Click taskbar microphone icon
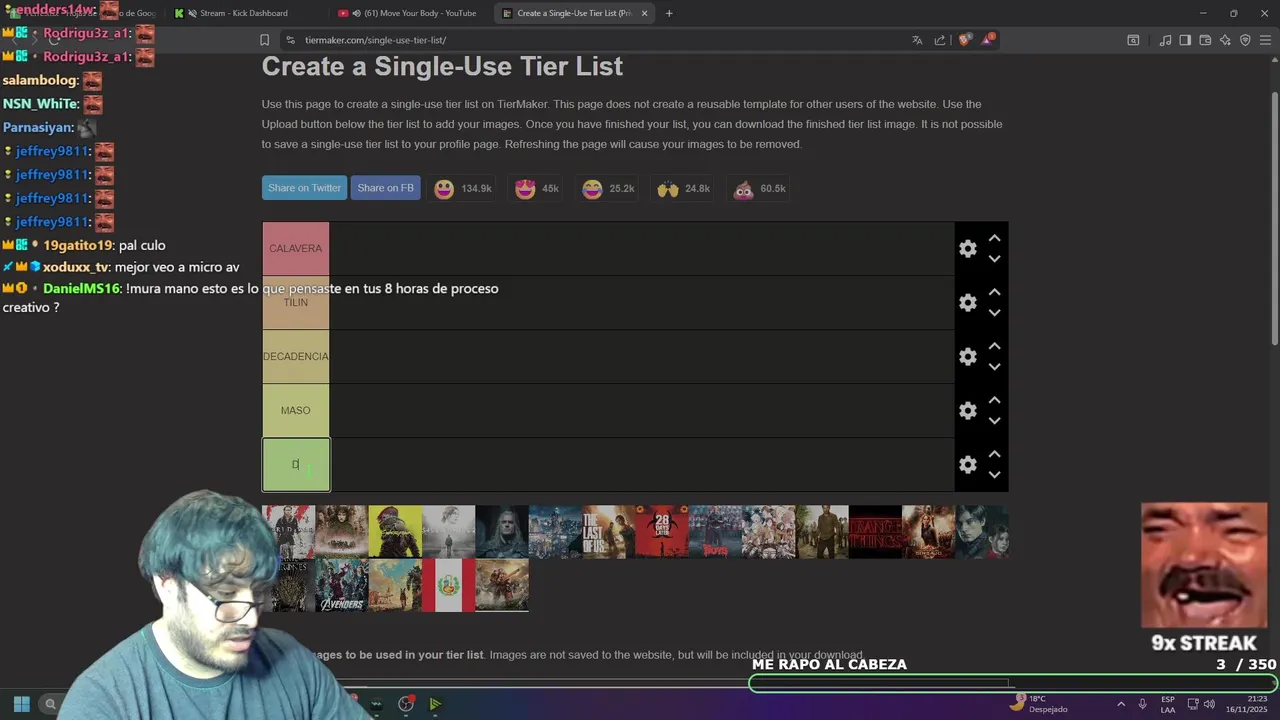The width and height of the screenshot is (1280, 720). coord(1143,704)
